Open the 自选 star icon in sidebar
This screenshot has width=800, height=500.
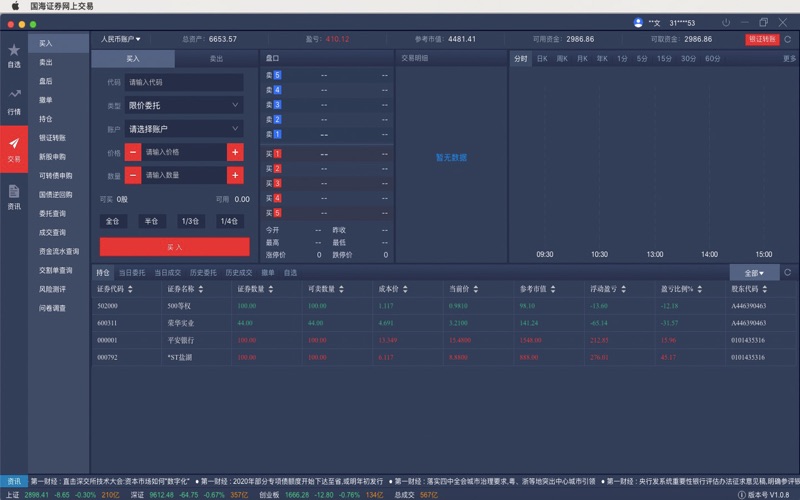14,50
